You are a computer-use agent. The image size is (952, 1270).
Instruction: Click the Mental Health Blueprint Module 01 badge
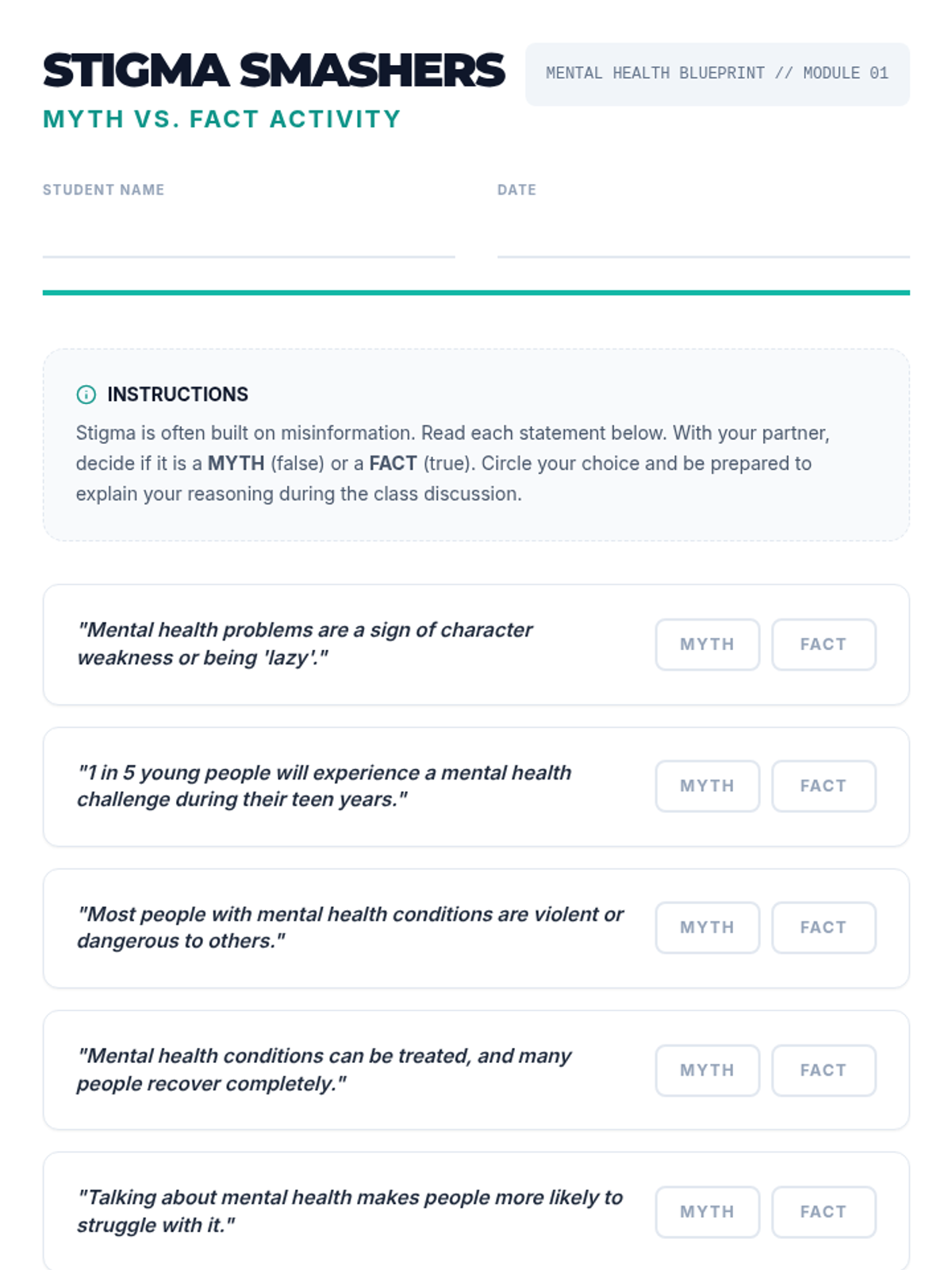tap(717, 74)
